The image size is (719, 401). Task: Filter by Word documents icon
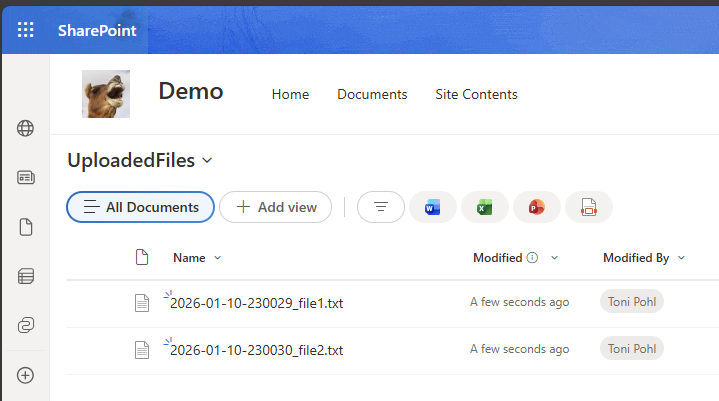(432, 207)
